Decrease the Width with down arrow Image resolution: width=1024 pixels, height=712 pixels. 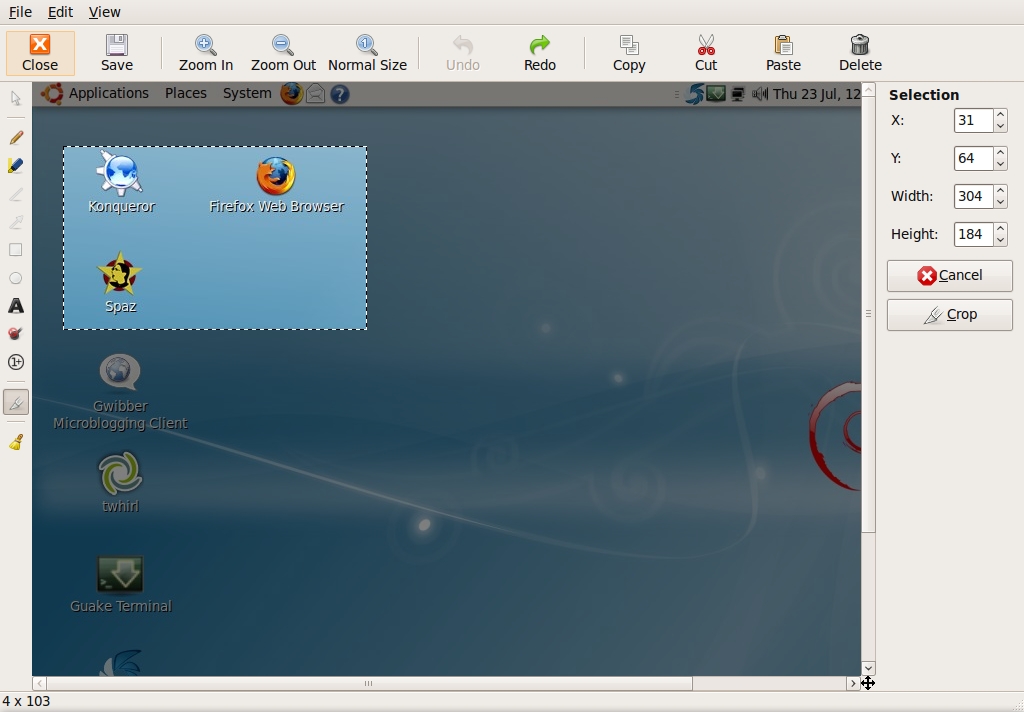(1000, 202)
